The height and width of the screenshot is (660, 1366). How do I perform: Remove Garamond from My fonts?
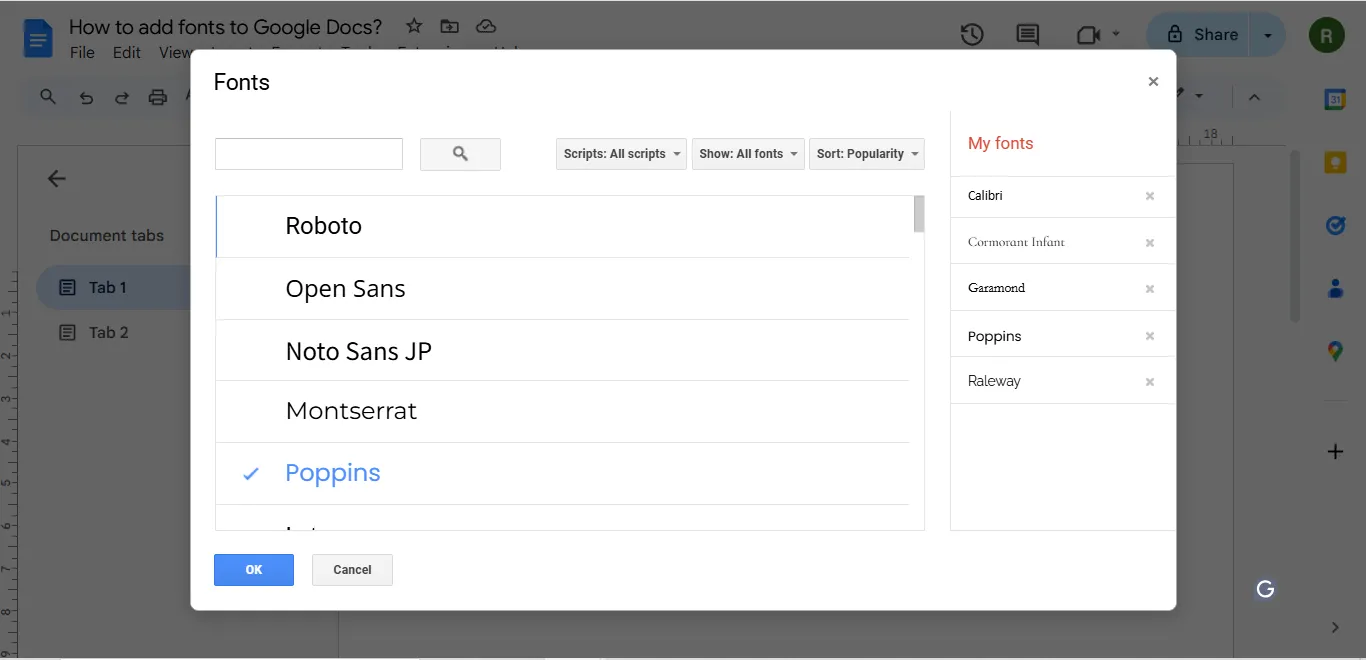click(x=1150, y=289)
